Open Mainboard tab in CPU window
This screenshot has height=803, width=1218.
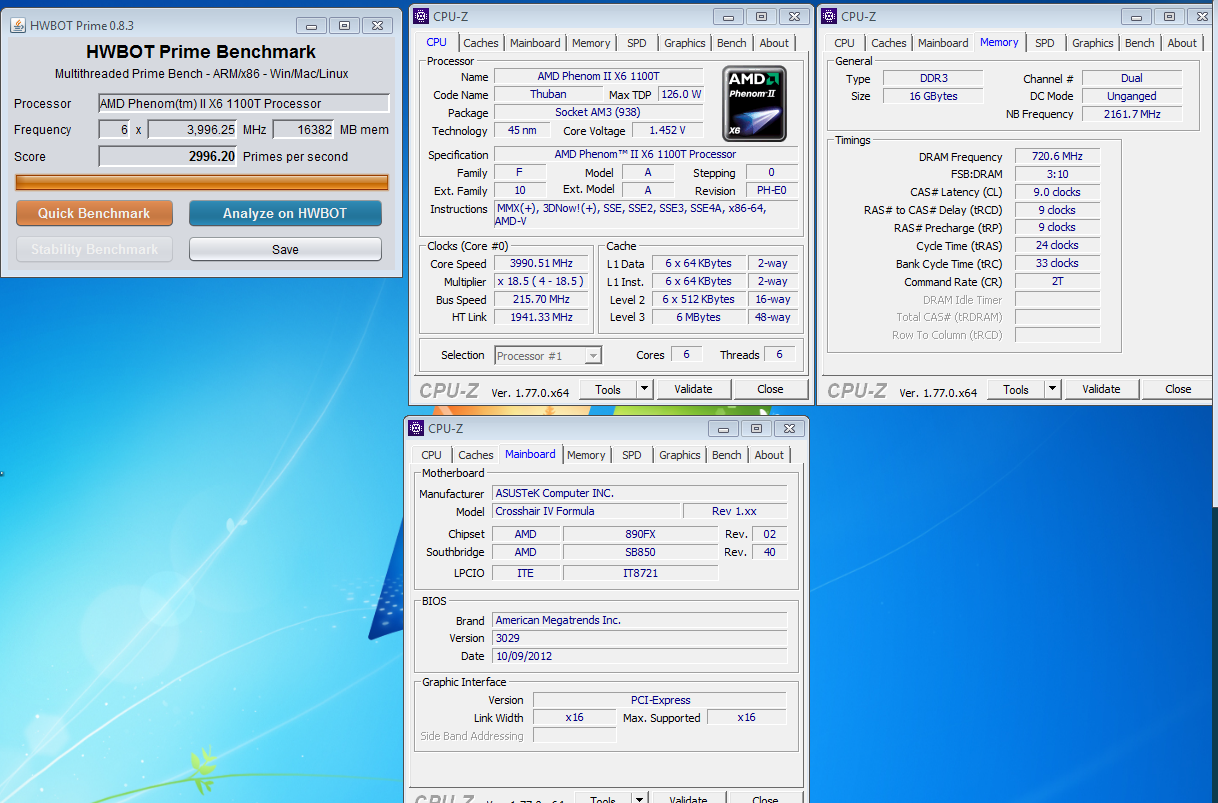[535, 43]
